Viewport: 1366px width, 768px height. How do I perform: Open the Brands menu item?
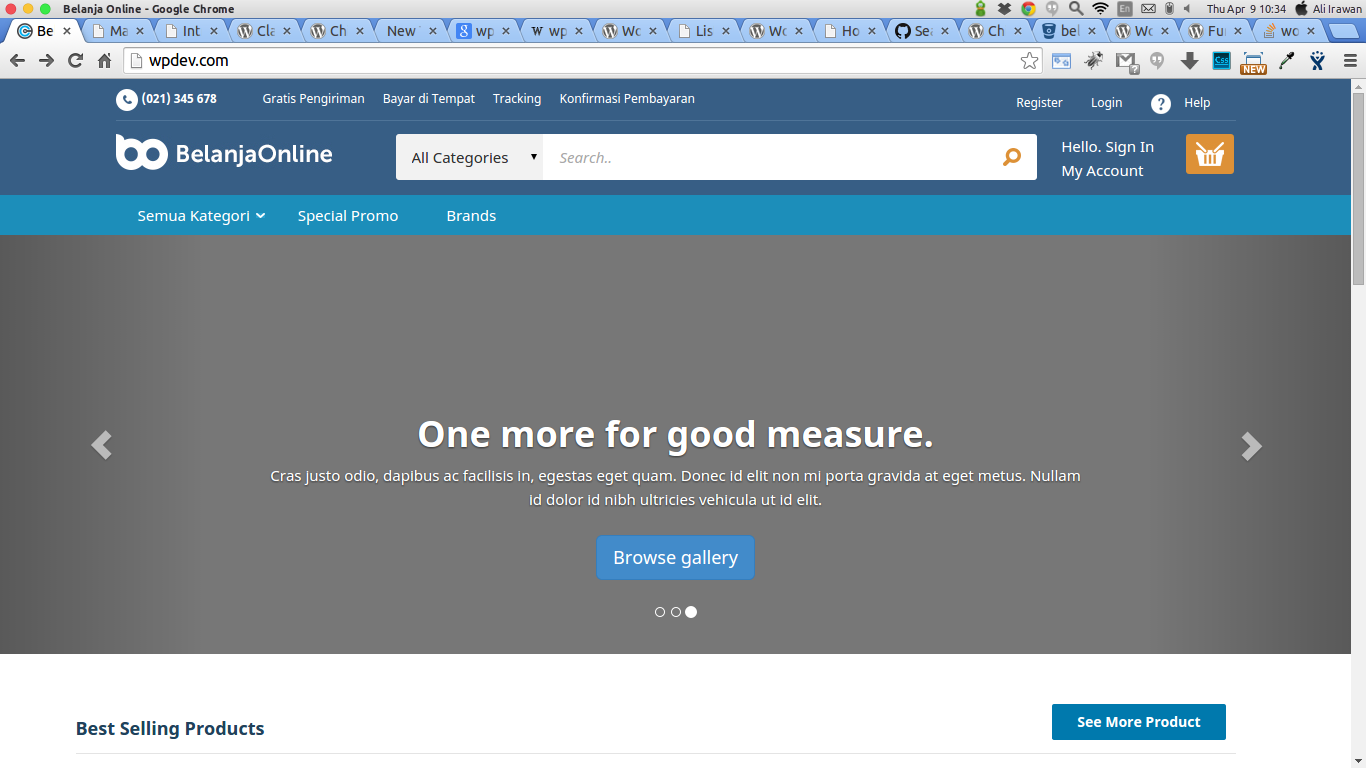click(471, 216)
